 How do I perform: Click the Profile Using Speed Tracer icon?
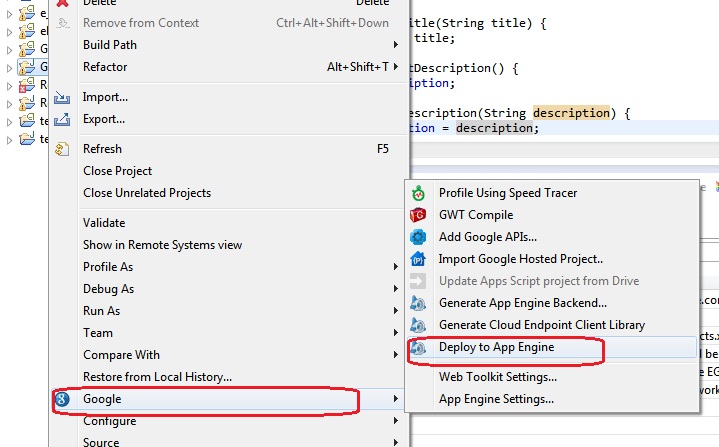point(419,193)
